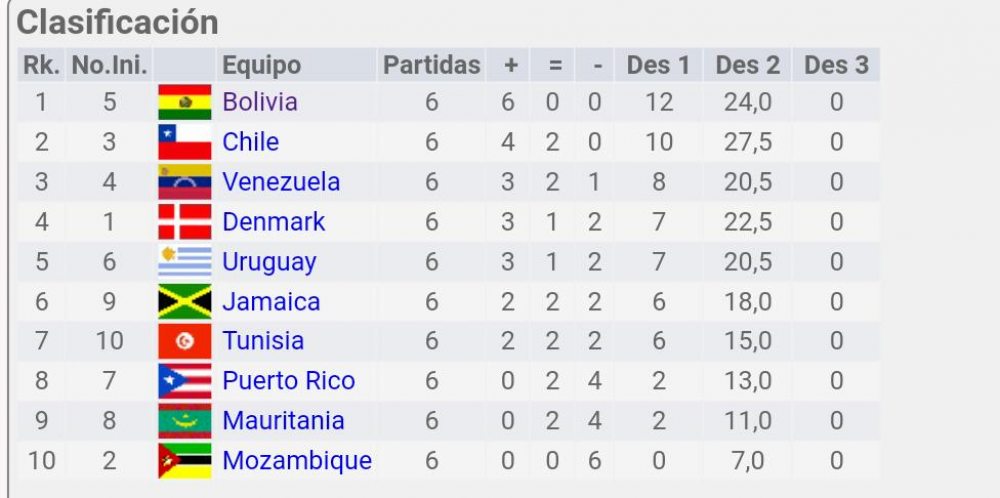
Task: Click the Chile flag icon
Action: [185, 142]
